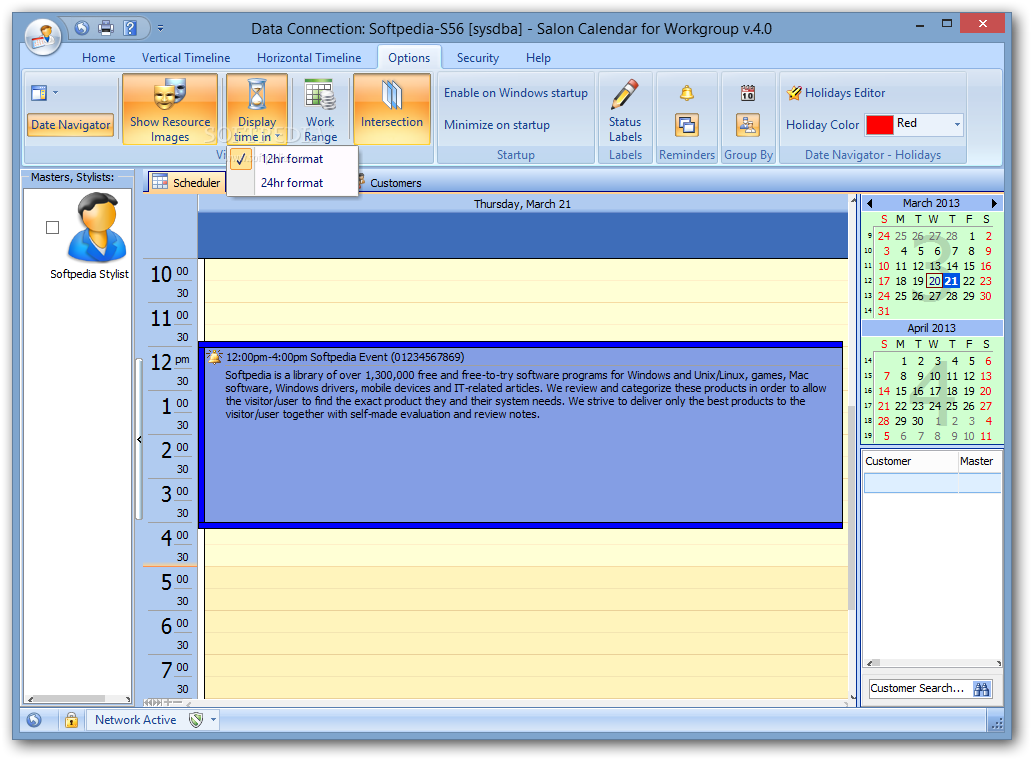This screenshot has height=760, width=1032.
Task: Open the Home ribbon tab
Action: [99, 58]
